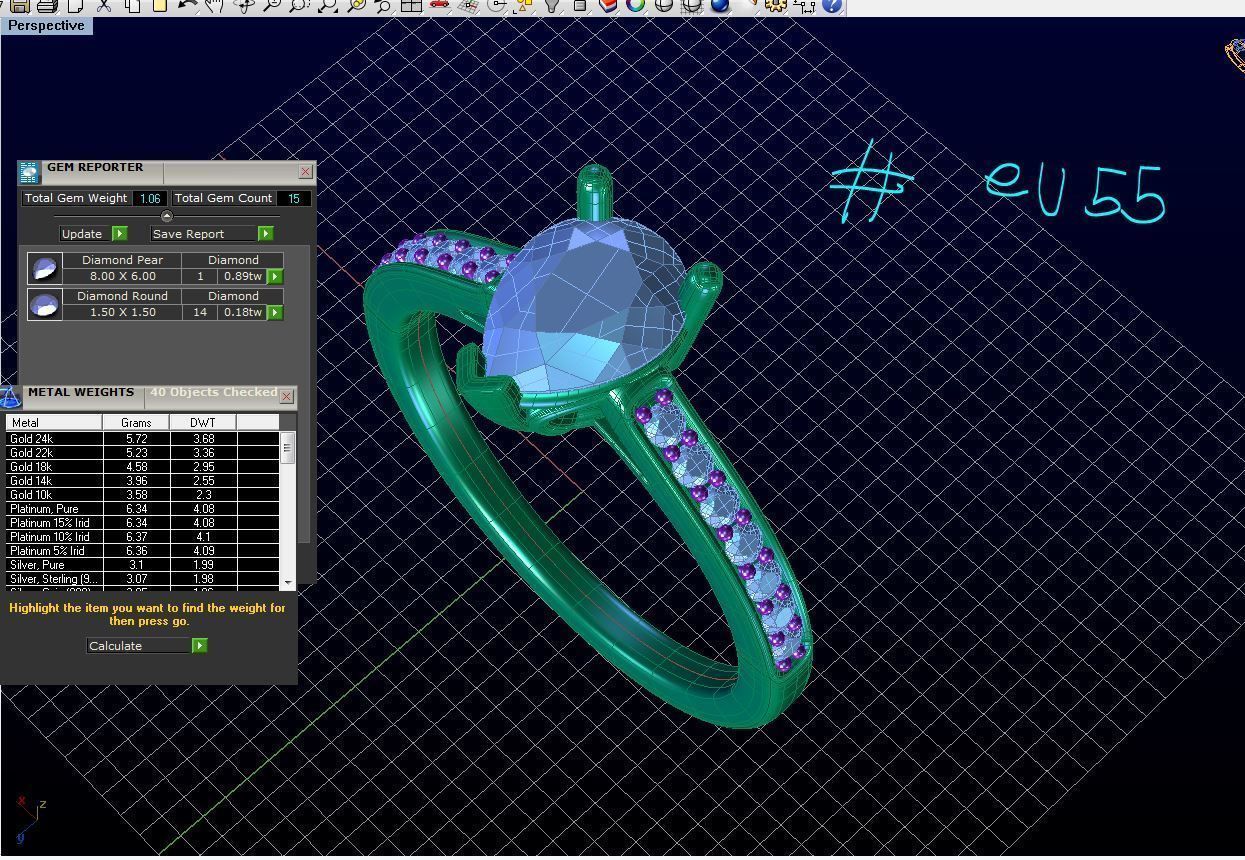Select the Gold 14k row
1245x860 pixels.
[142, 481]
